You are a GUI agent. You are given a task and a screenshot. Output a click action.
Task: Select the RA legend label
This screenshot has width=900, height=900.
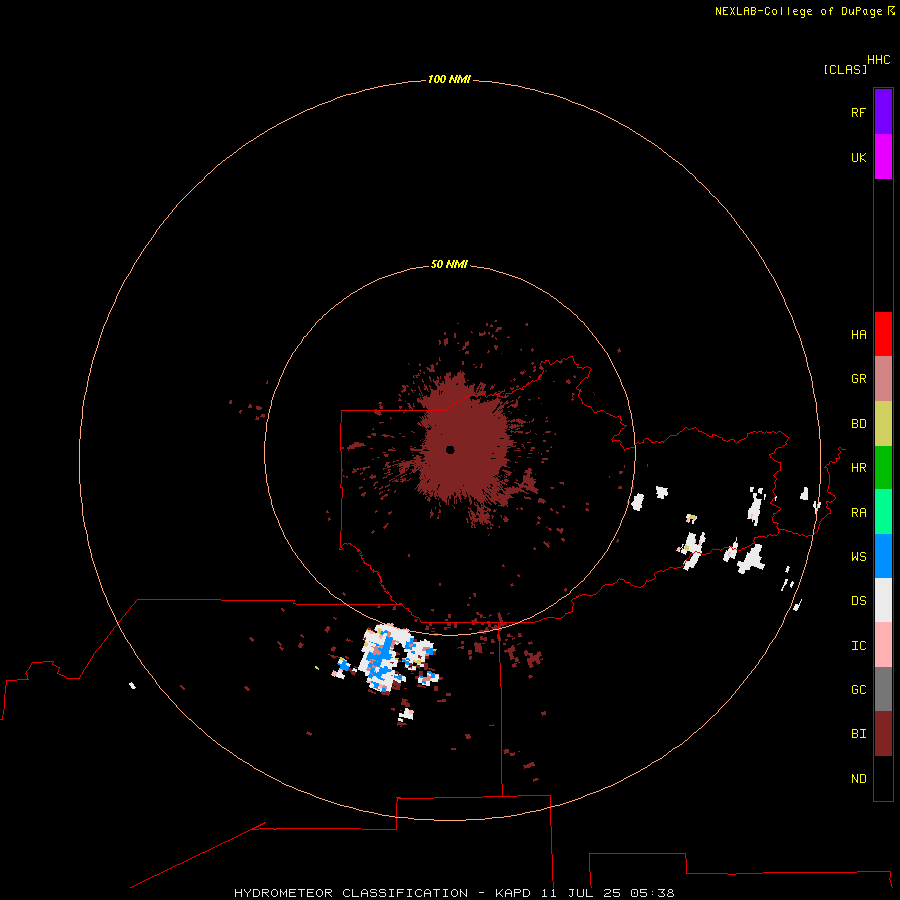click(x=859, y=513)
